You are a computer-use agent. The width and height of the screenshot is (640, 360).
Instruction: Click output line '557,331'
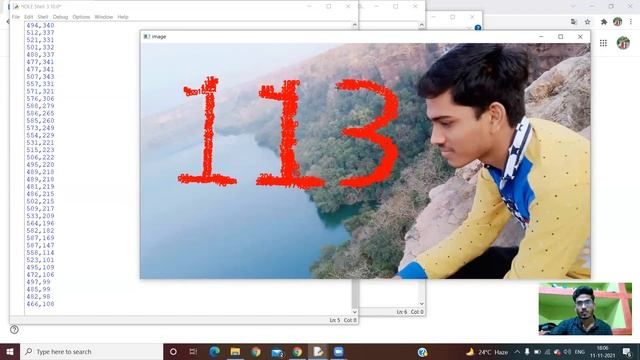(40, 84)
